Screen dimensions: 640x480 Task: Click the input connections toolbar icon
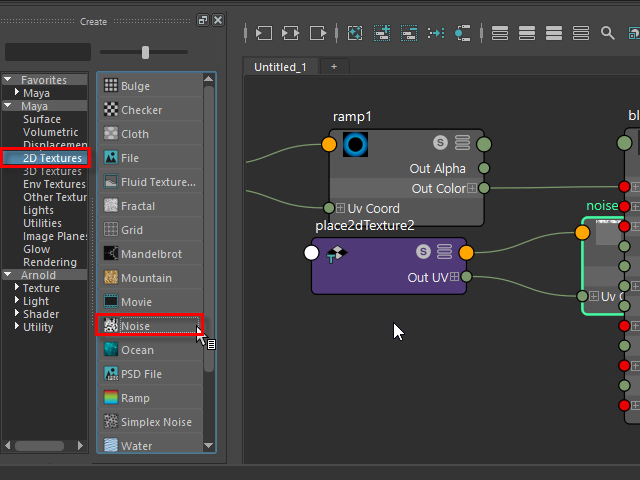[263, 33]
